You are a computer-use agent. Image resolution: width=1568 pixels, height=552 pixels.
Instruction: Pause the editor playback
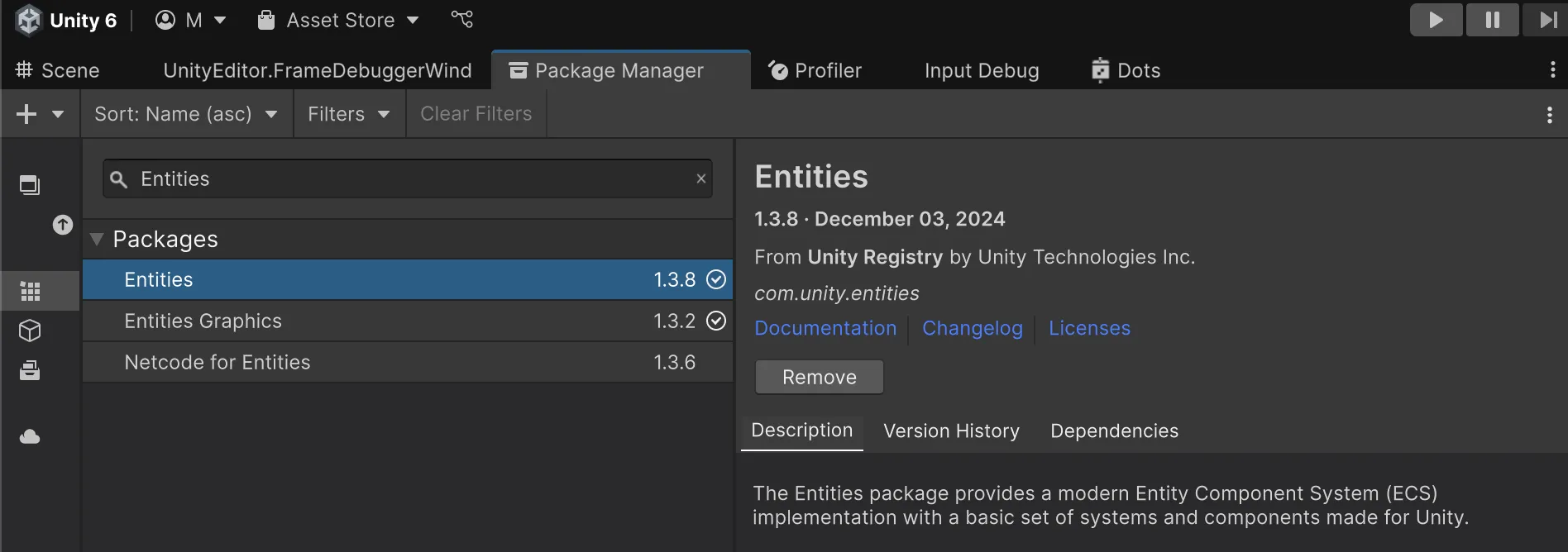(1492, 20)
